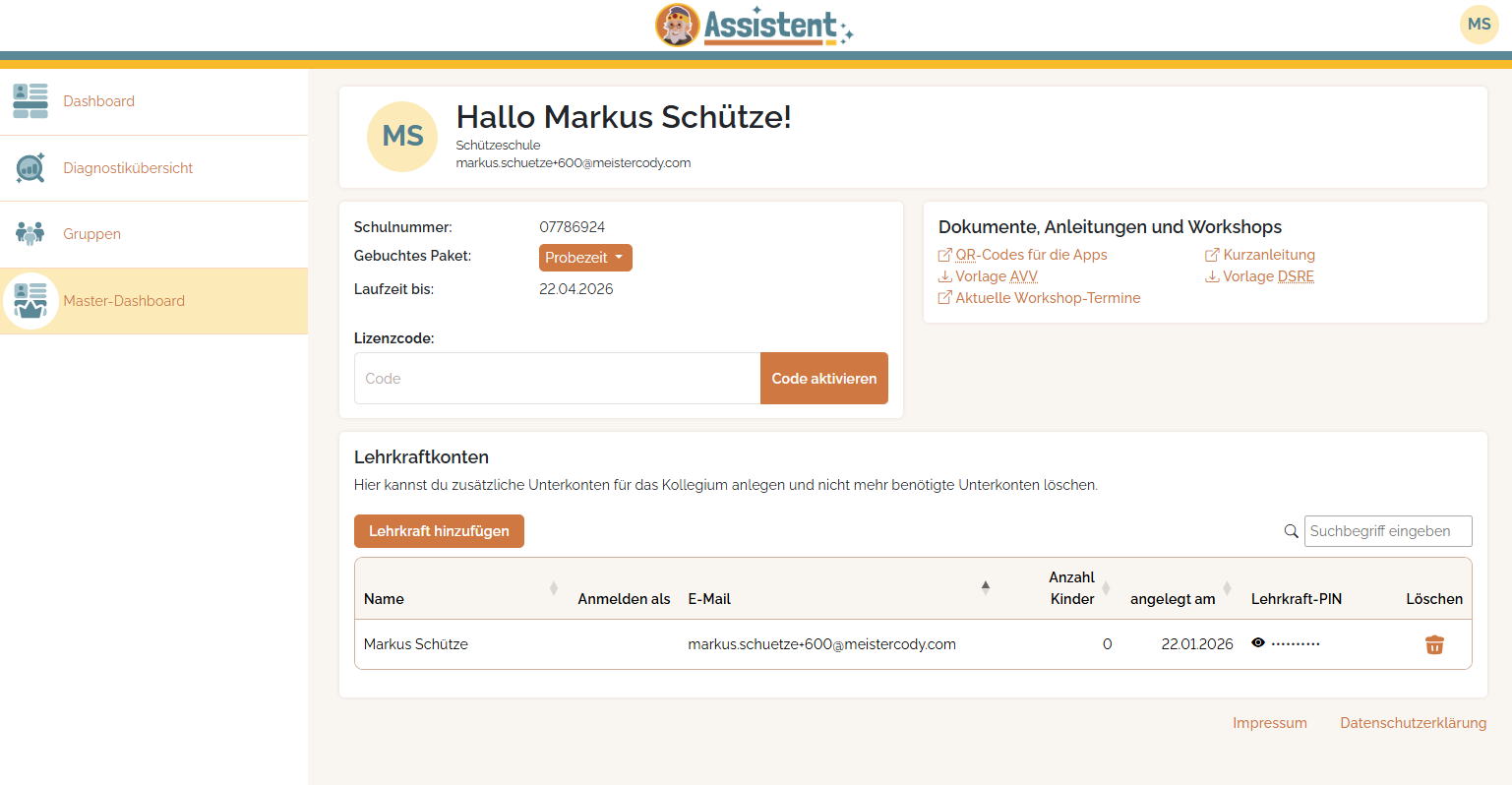
Task: Click the Lizenzcode input field
Action: click(x=557, y=379)
